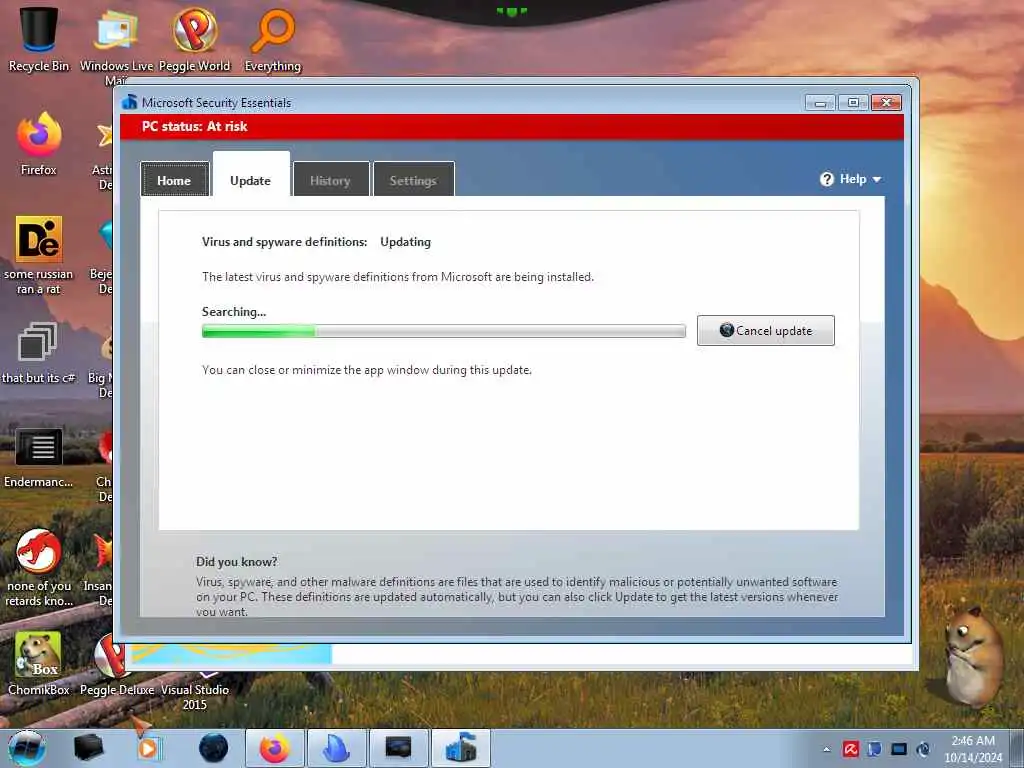Click the hamster desktop gadget
1024x768 pixels.
tap(973, 656)
